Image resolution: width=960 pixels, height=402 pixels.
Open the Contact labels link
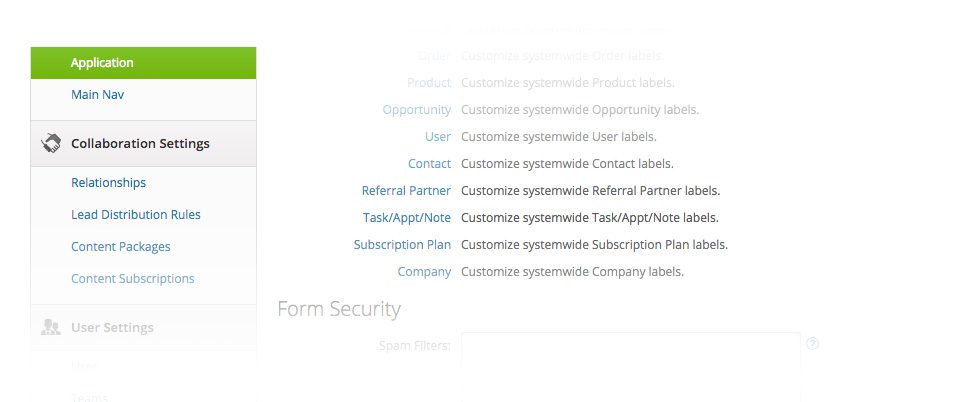(x=429, y=163)
